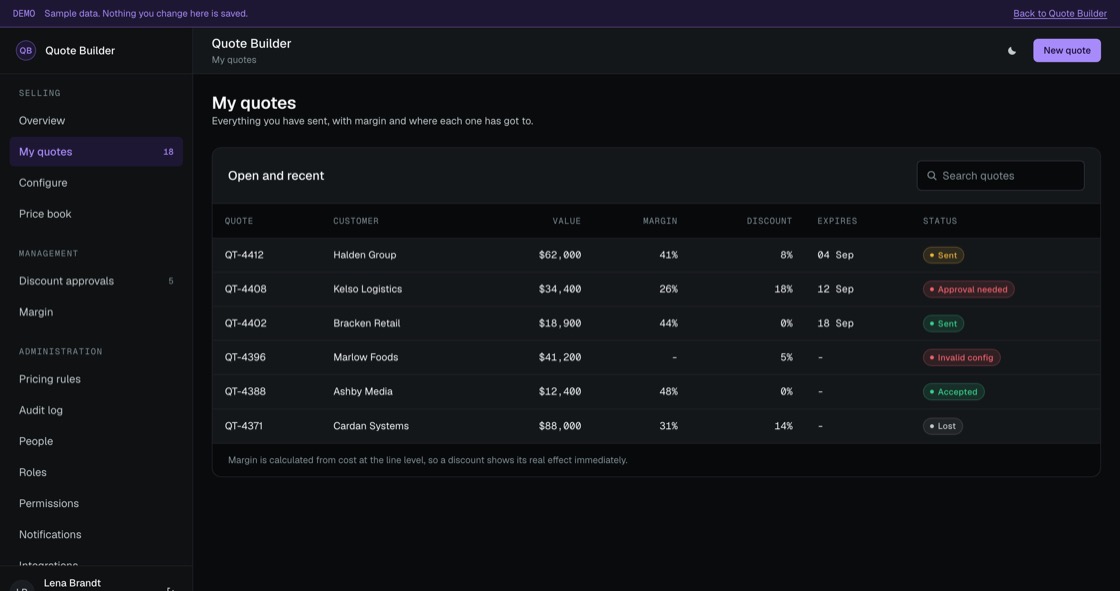Click the Value column header
Image resolution: width=1120 pixels, height=591 pixels.
[566, 221]
